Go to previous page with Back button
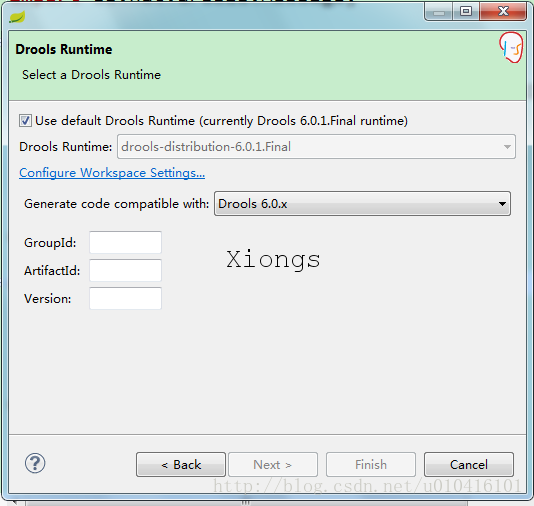This screenshot has width=534, height=506. click(181, 464)
